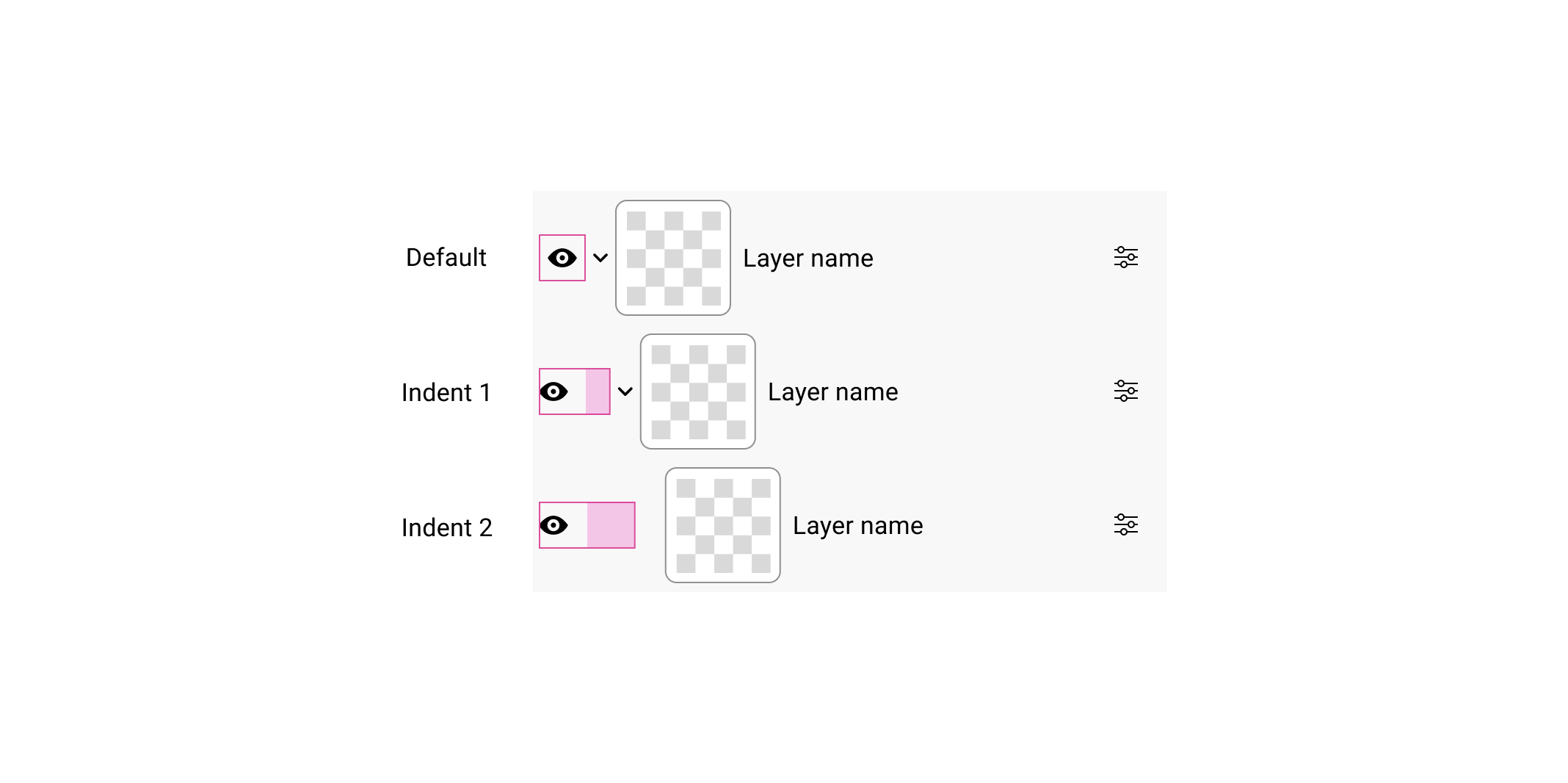Toggle the eye icon on Indent 2 row
The image size is (1568, 783).
[x=554, y=525]
